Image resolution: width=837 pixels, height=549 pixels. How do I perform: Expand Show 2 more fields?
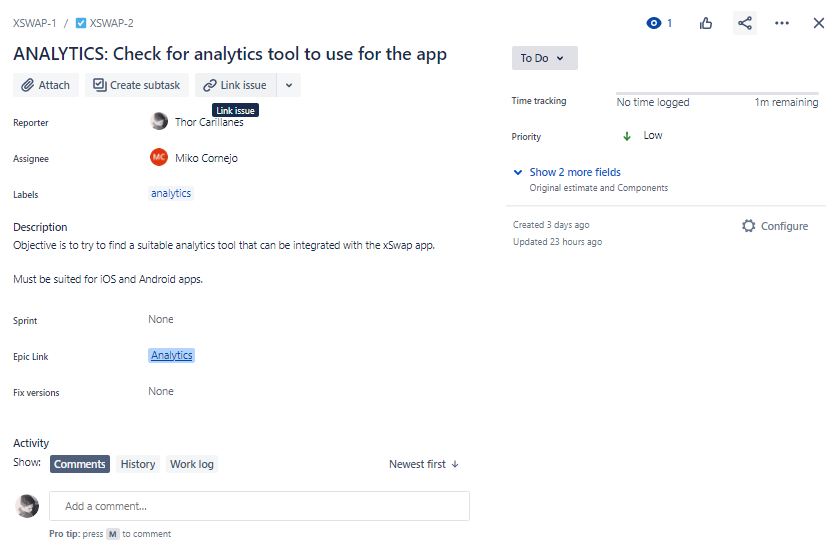(574, 172)
